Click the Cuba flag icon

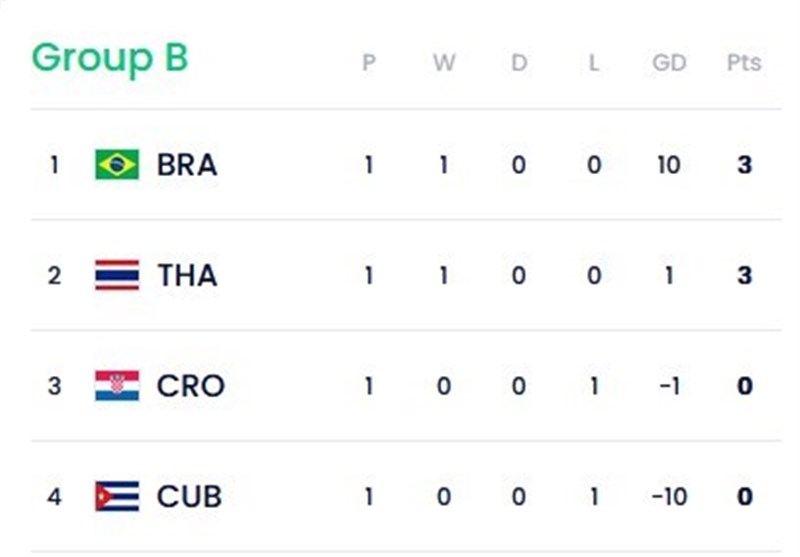pos(117,496)
